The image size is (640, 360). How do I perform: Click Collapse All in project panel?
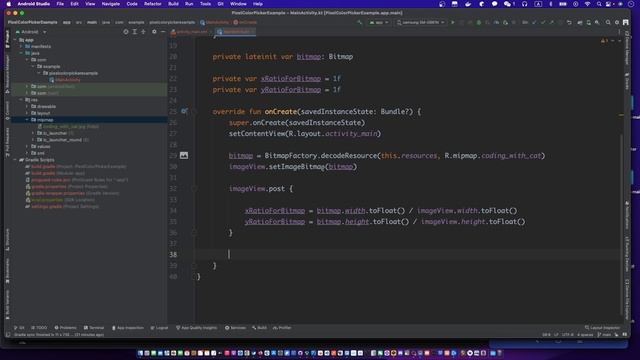(143, 32)
